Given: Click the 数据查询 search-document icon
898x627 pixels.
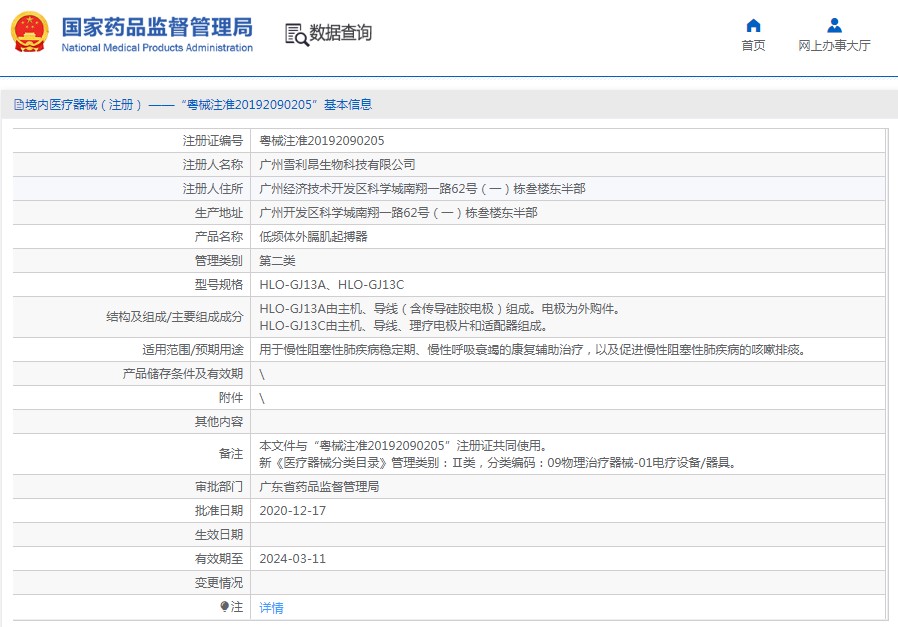Looking at the screenshot, I should [x=297, y=34].
